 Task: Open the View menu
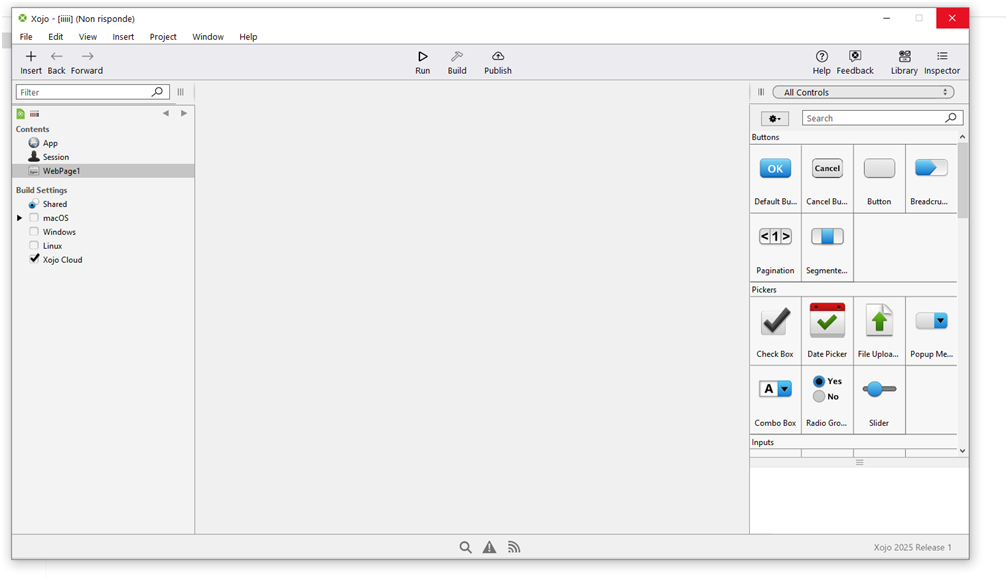88,37
